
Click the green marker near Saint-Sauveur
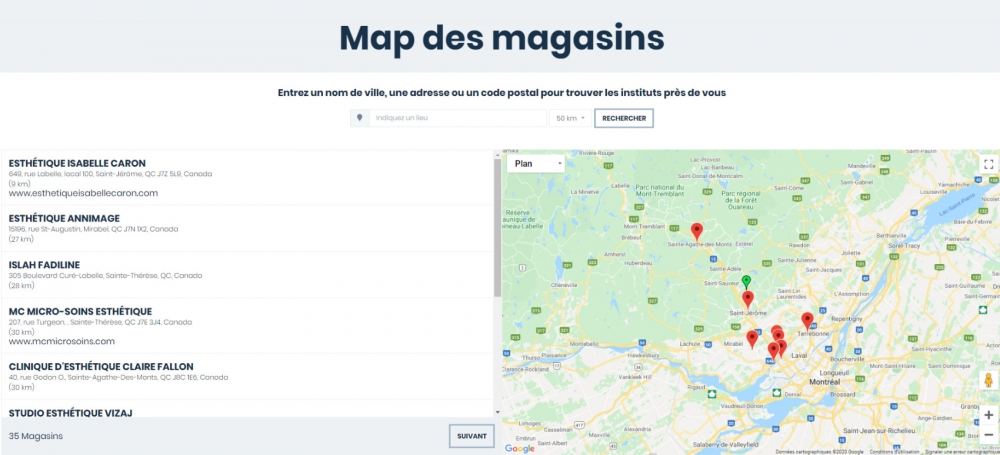tap(746, 281)
